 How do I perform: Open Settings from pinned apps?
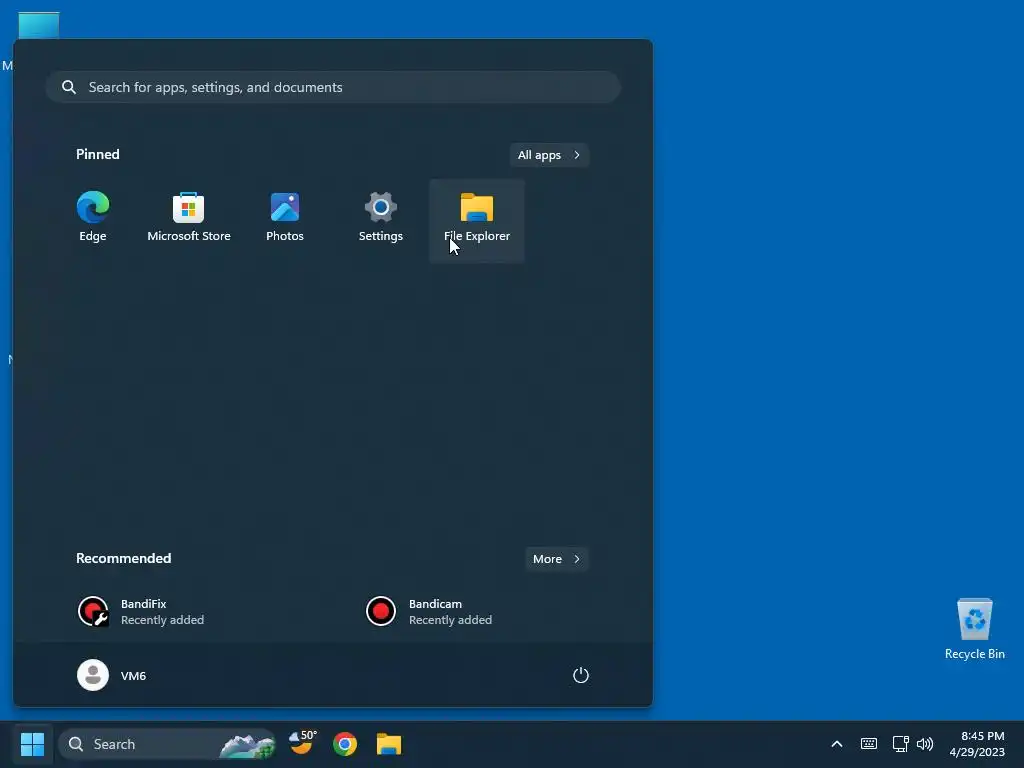[x=381, y=218]
